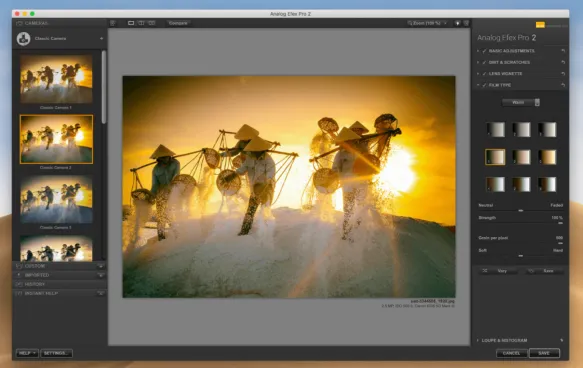Screen dimensions: 583x368
Task: Uncheck the Lens Vignette checkbox
Action: click(x=484, y=74)
